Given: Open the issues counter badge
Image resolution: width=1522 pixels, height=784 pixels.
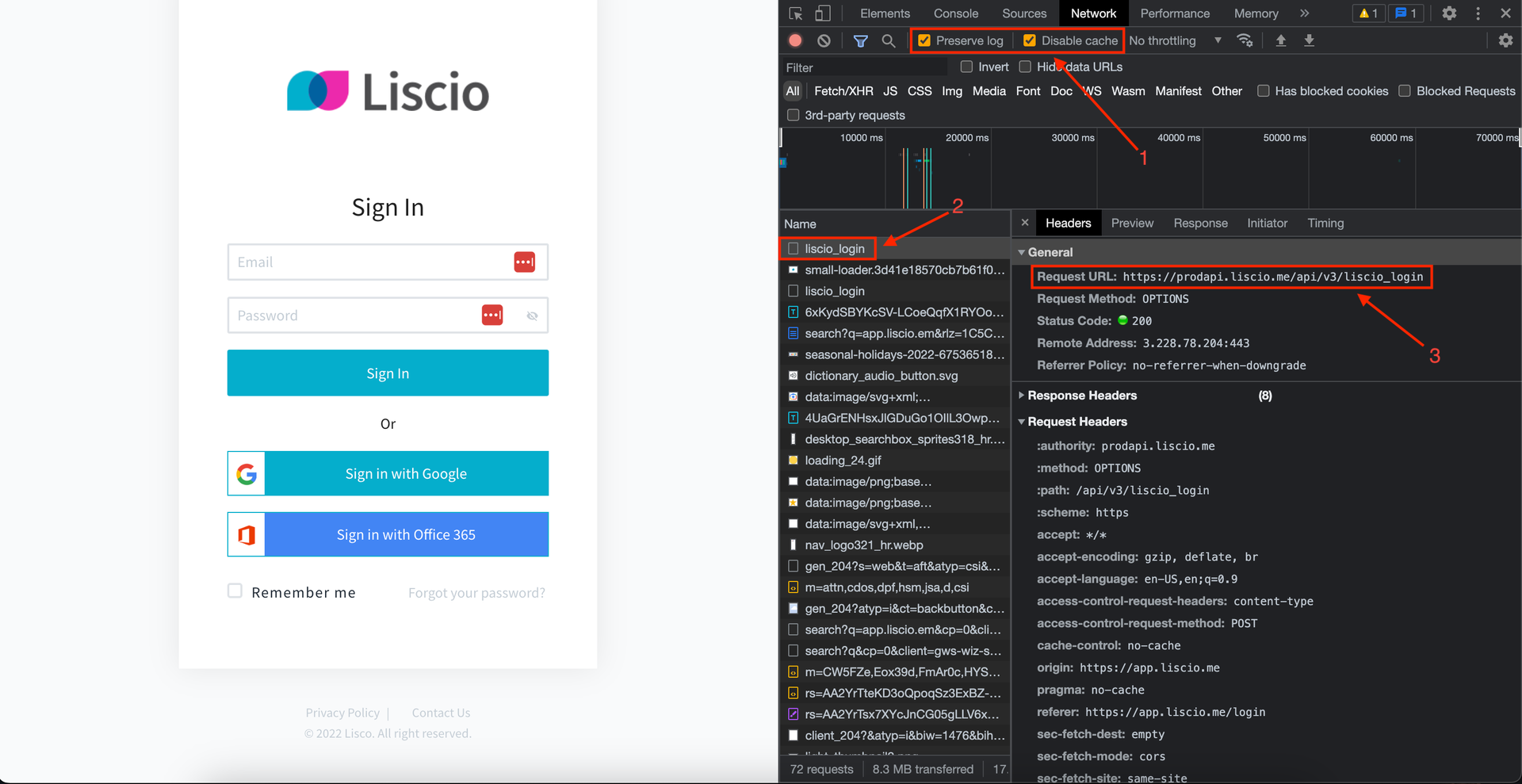Looking at the screenshot, I should pyautogui.click(x=1406, y=13).
